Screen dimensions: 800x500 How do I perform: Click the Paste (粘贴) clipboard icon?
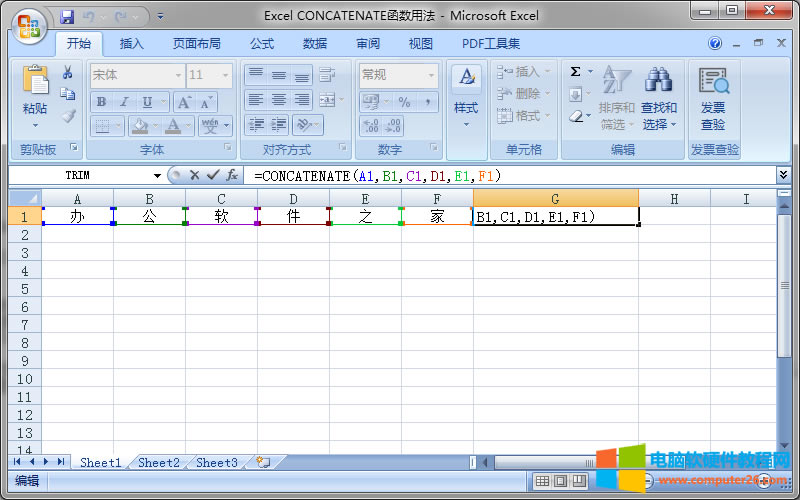(35, 82)
